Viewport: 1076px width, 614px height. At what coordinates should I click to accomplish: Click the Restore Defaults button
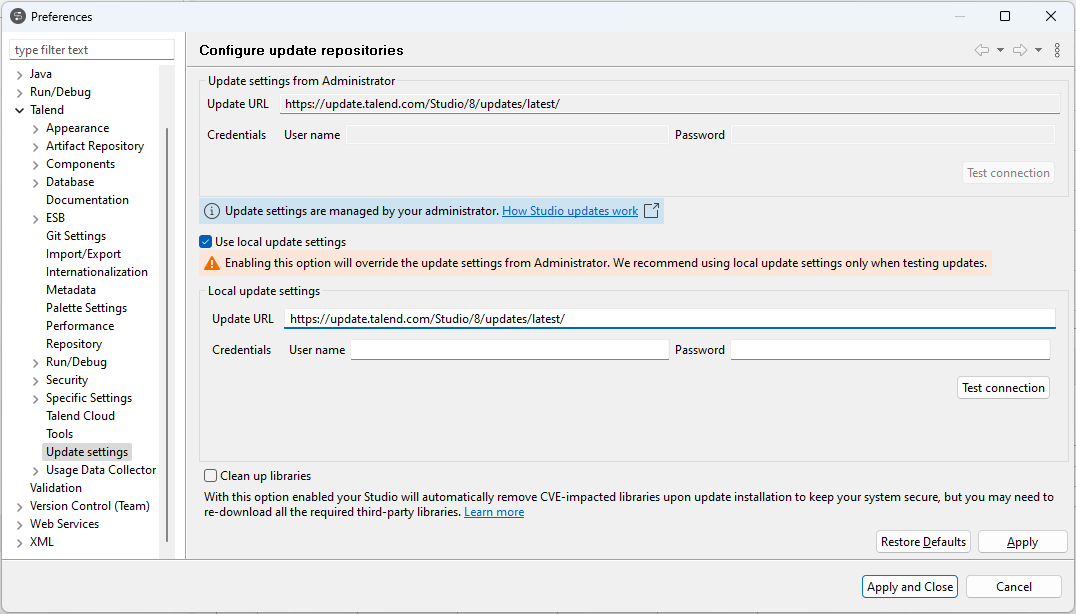pos(922,541)
